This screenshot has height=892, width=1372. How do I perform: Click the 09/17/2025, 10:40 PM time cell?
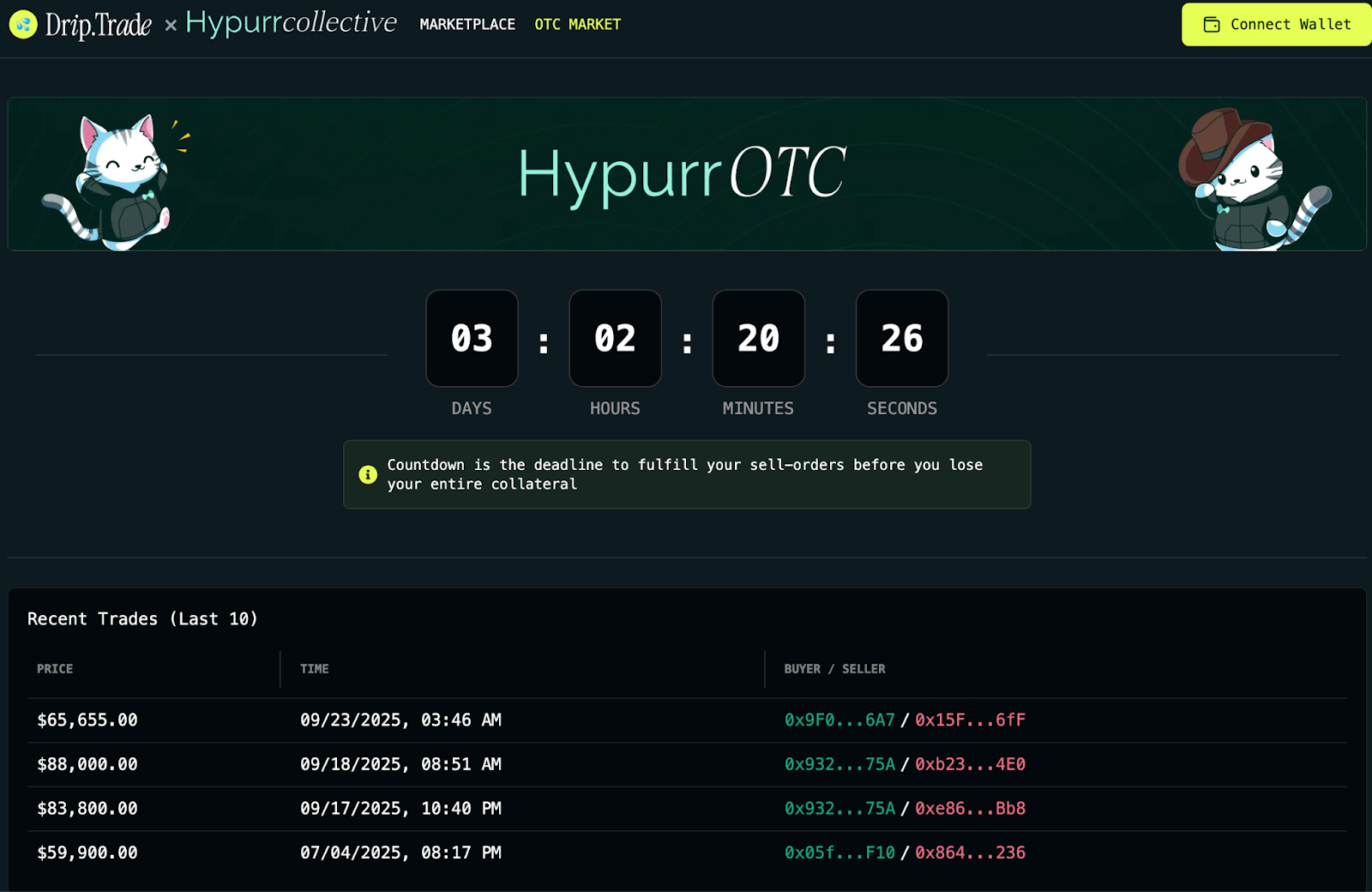coord(400,809)
